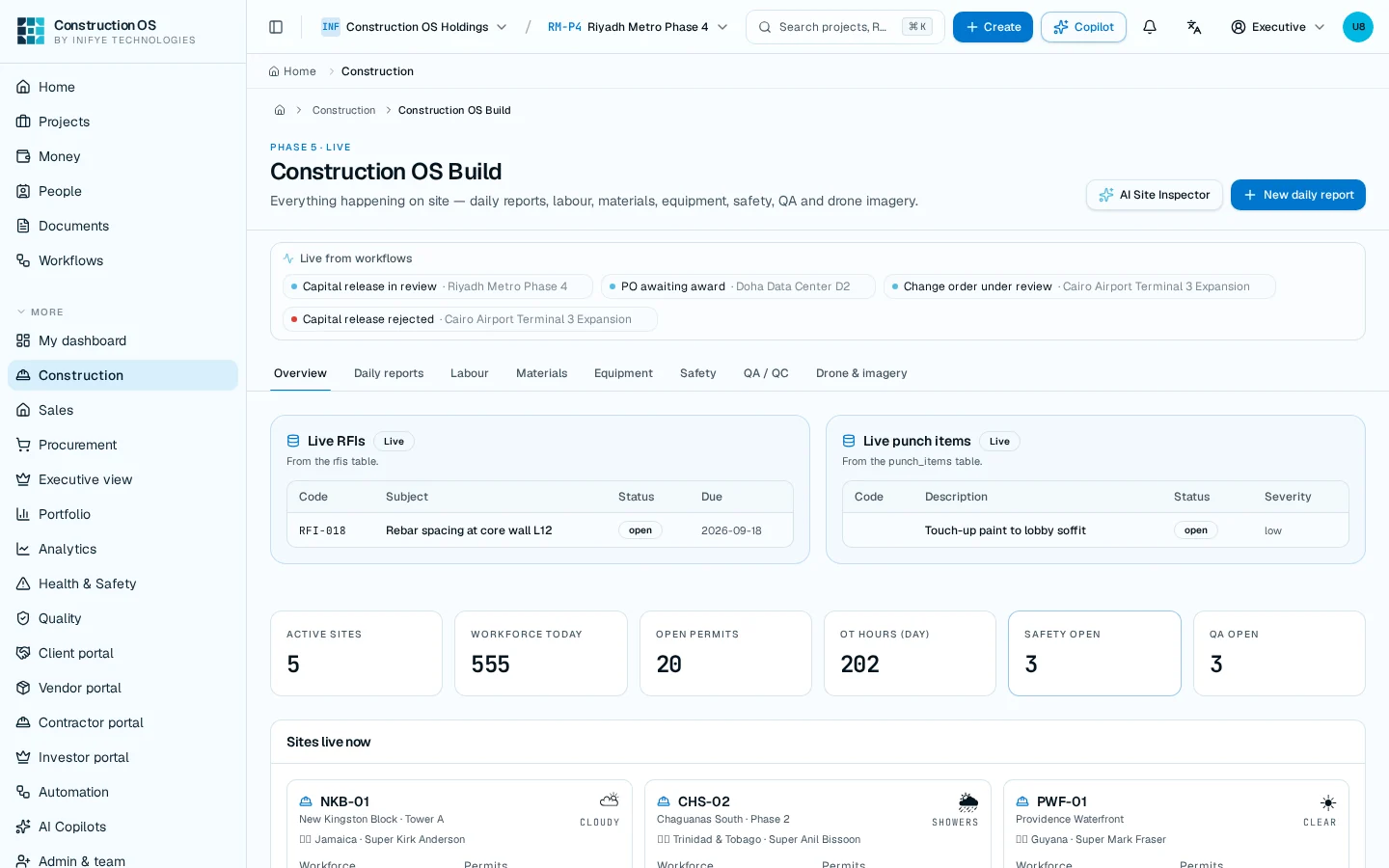Click the New daily report button
Screen dimensions: 1389x868
tap(1298, 195)
